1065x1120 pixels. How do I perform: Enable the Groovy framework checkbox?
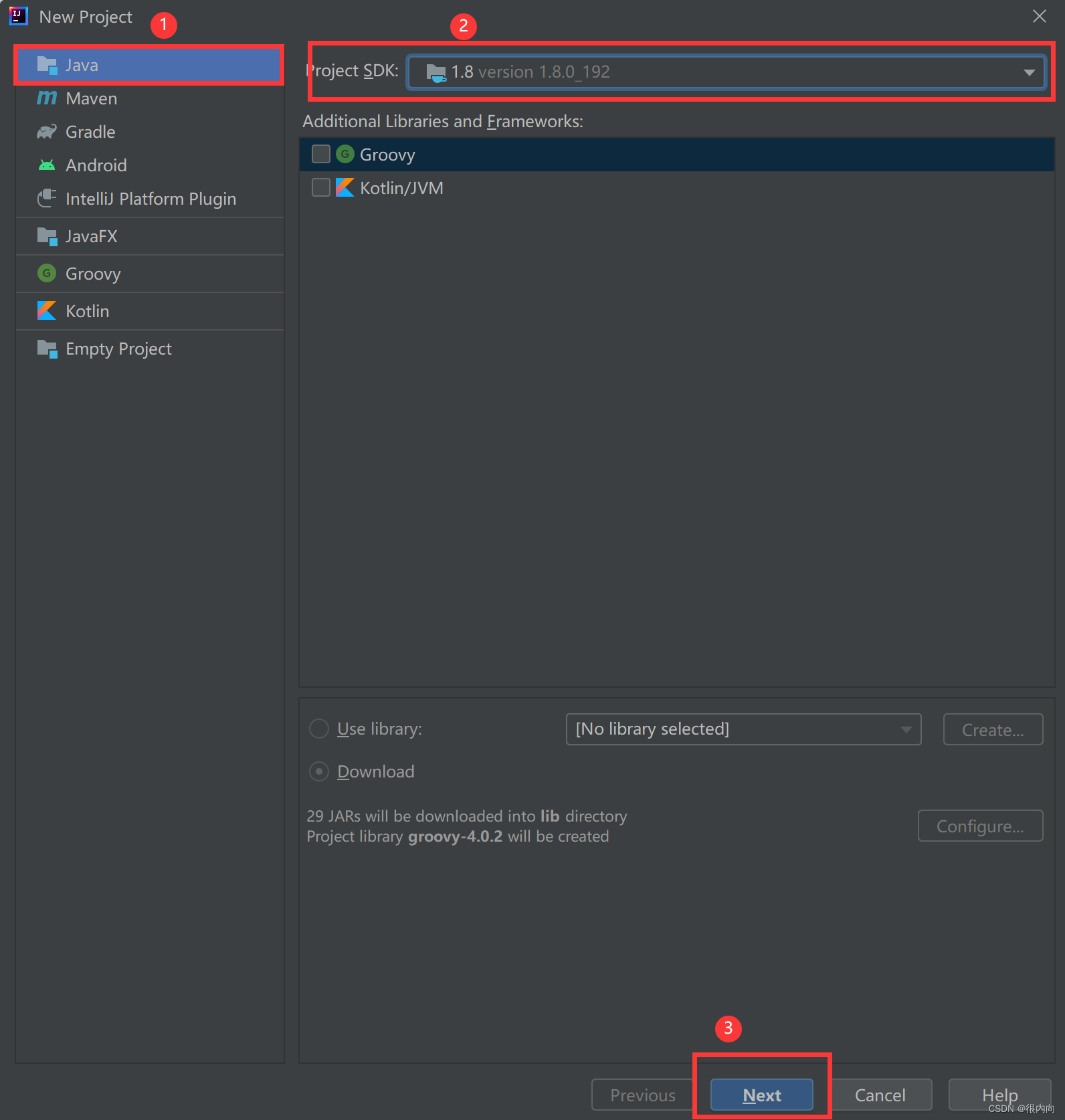pos(321,155)
